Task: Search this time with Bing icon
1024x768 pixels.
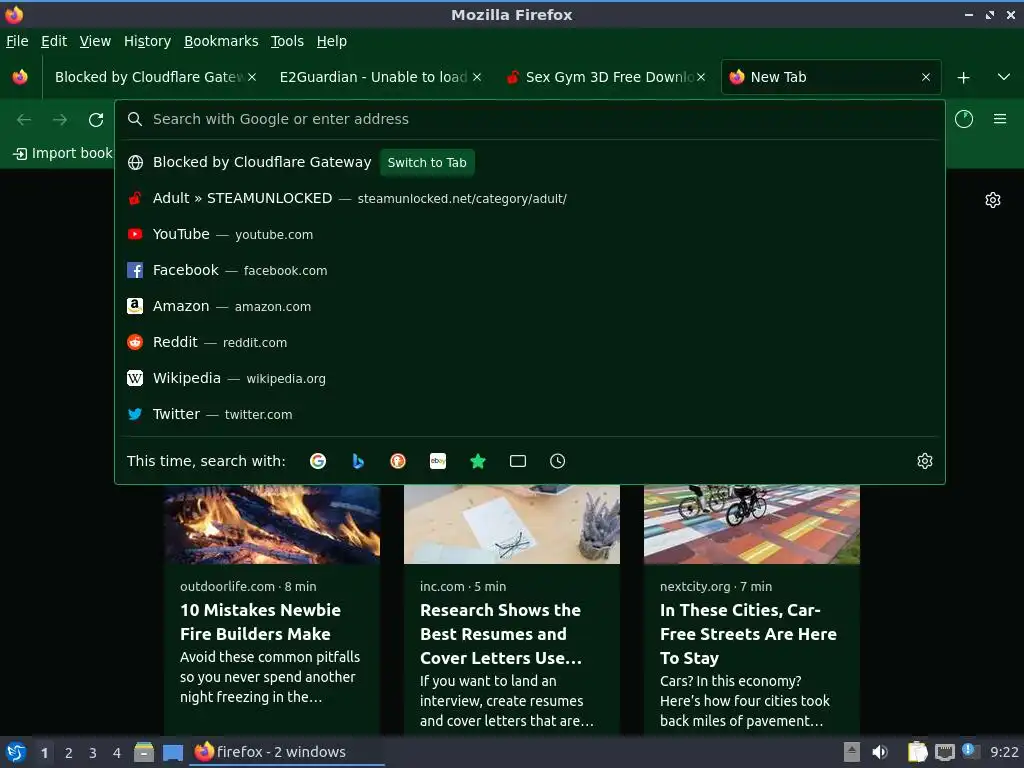Action: click(x=358, y=461)
